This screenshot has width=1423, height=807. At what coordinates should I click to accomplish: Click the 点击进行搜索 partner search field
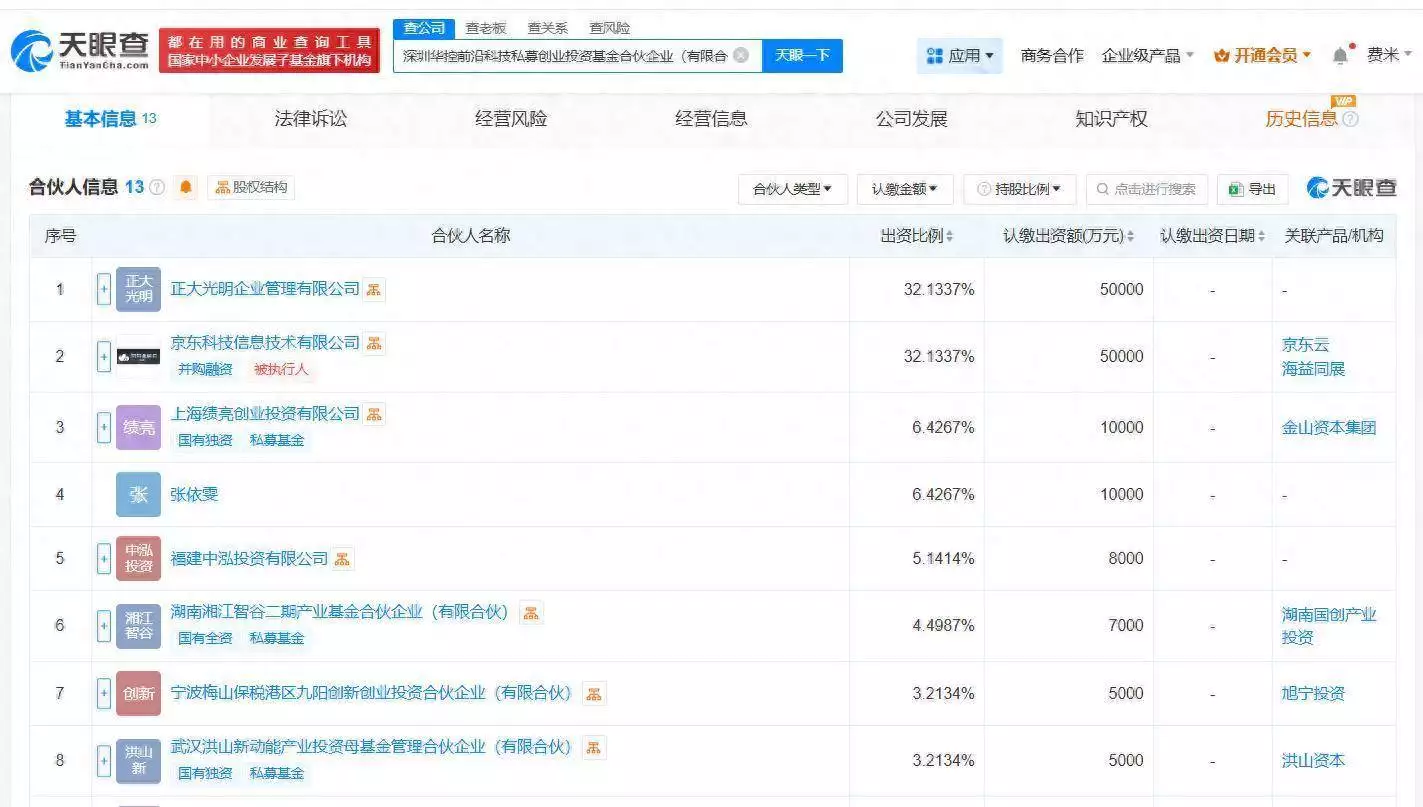pyautogui.click(x=1147, y=189)
